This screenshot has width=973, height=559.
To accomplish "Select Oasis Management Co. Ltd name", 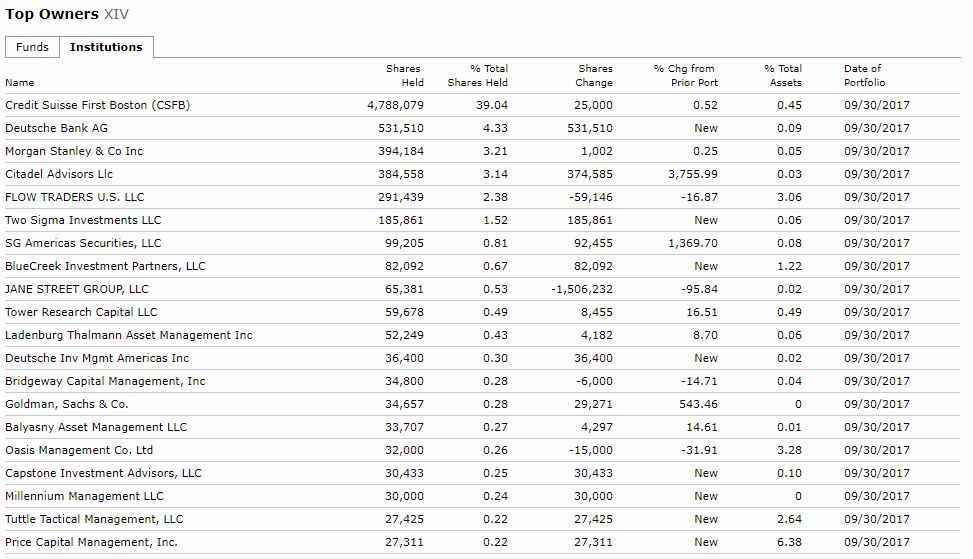I will coord(79,450).
